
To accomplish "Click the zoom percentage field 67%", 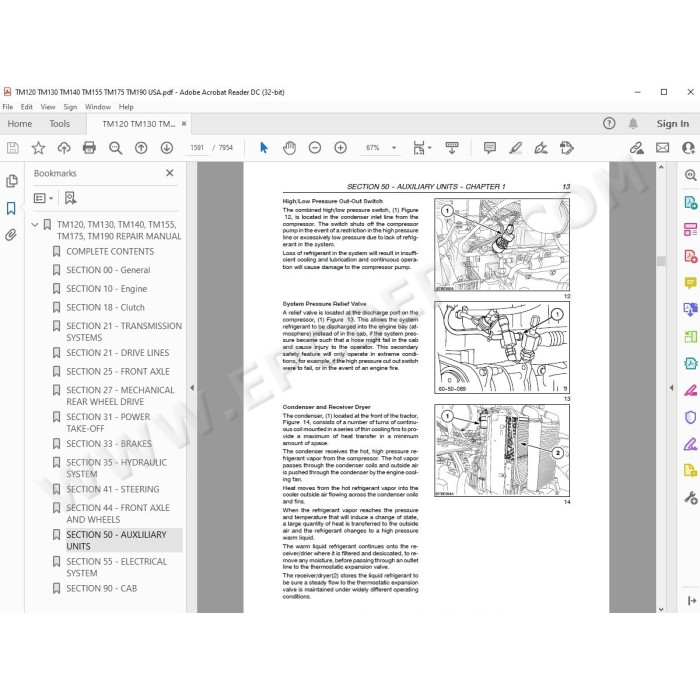I will coord(373,148).
